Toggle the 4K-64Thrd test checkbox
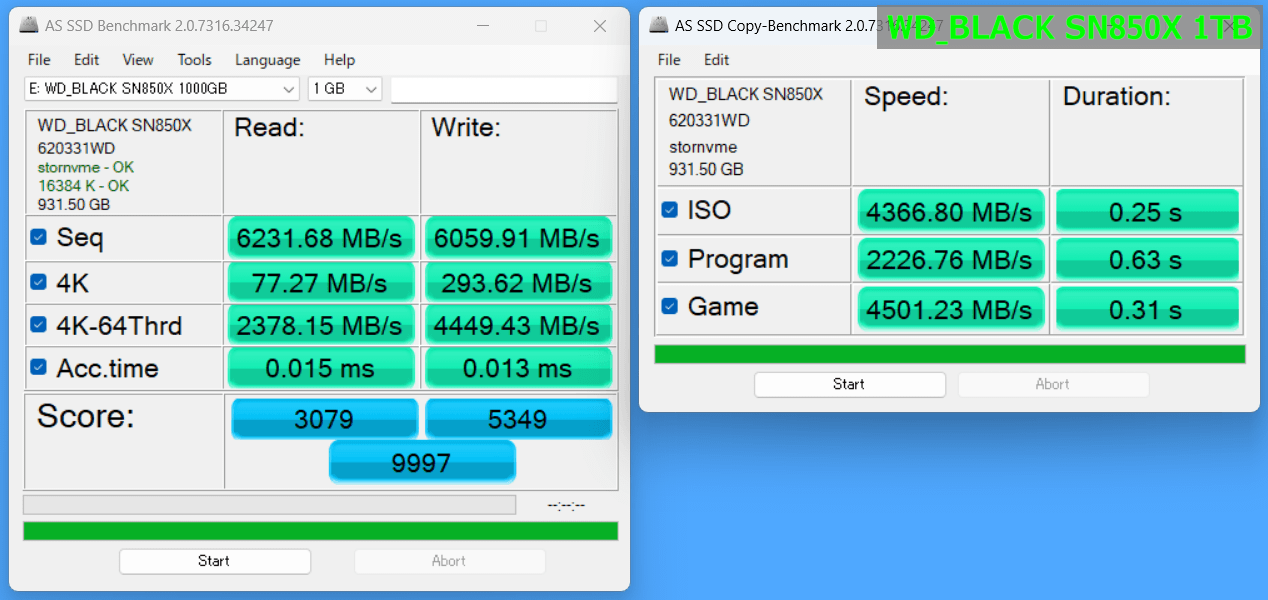 point(38,325)
